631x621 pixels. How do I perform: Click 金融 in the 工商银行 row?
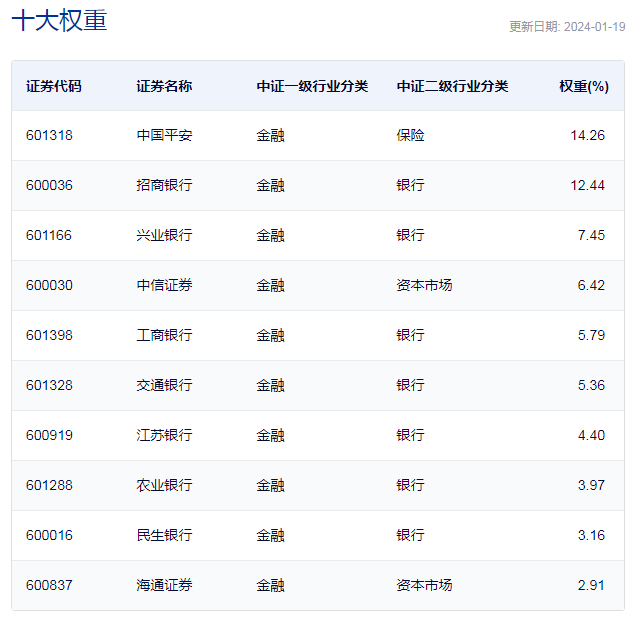pos(270,335)
